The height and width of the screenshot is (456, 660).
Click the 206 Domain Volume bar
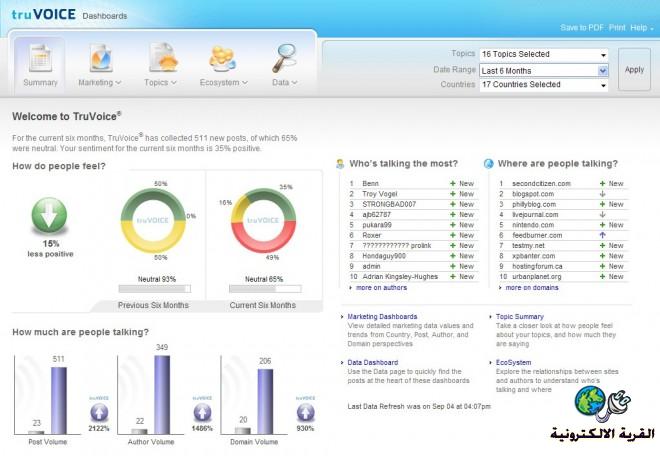(265, 402)
